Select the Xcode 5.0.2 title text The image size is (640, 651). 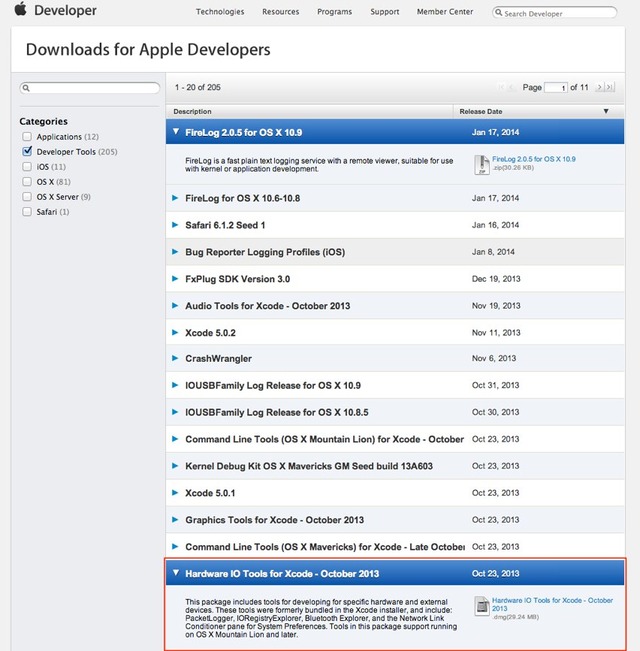[210, 333]
